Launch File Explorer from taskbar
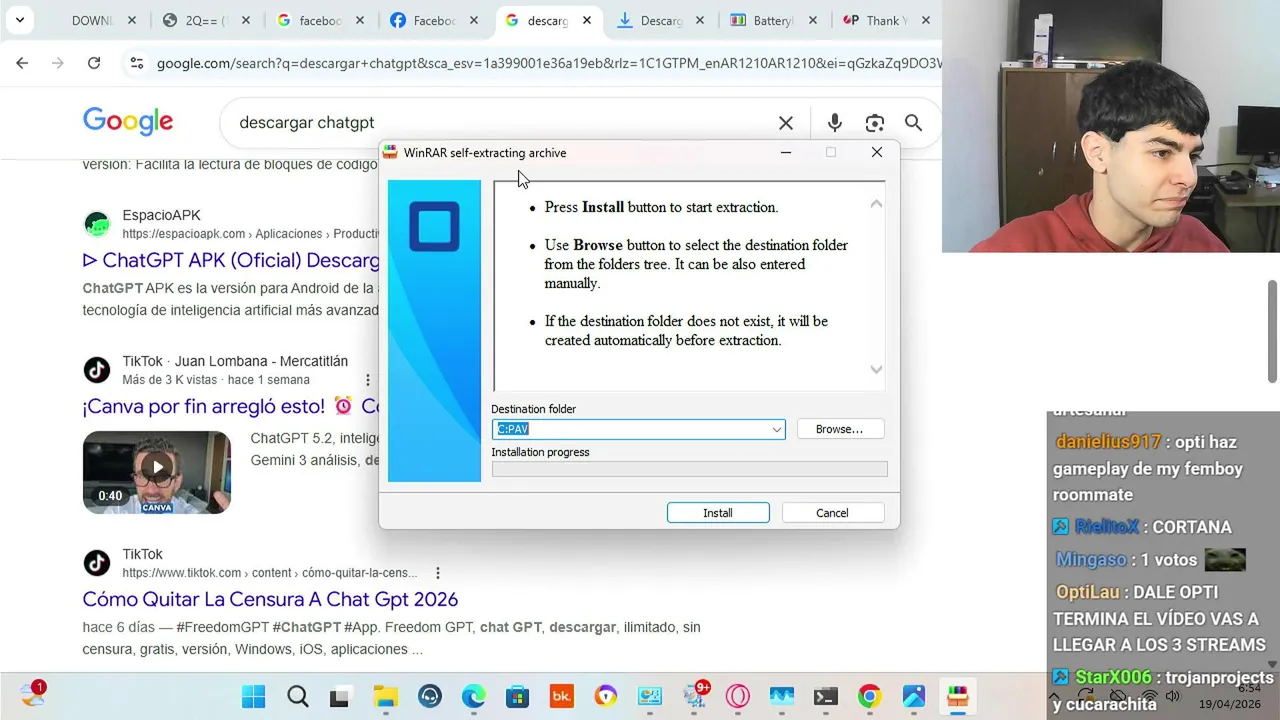 [x=385, y=697]
